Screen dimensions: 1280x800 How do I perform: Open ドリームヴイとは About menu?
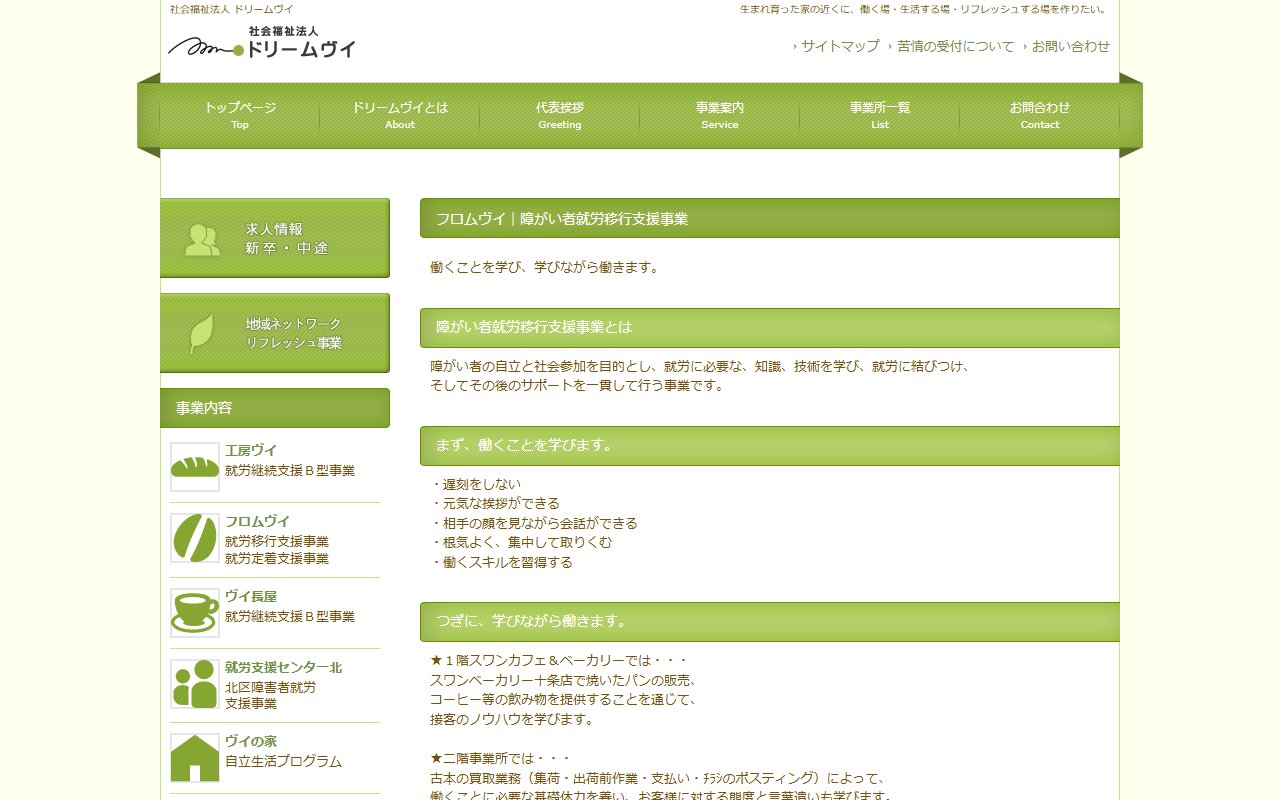tap(400, 115)
